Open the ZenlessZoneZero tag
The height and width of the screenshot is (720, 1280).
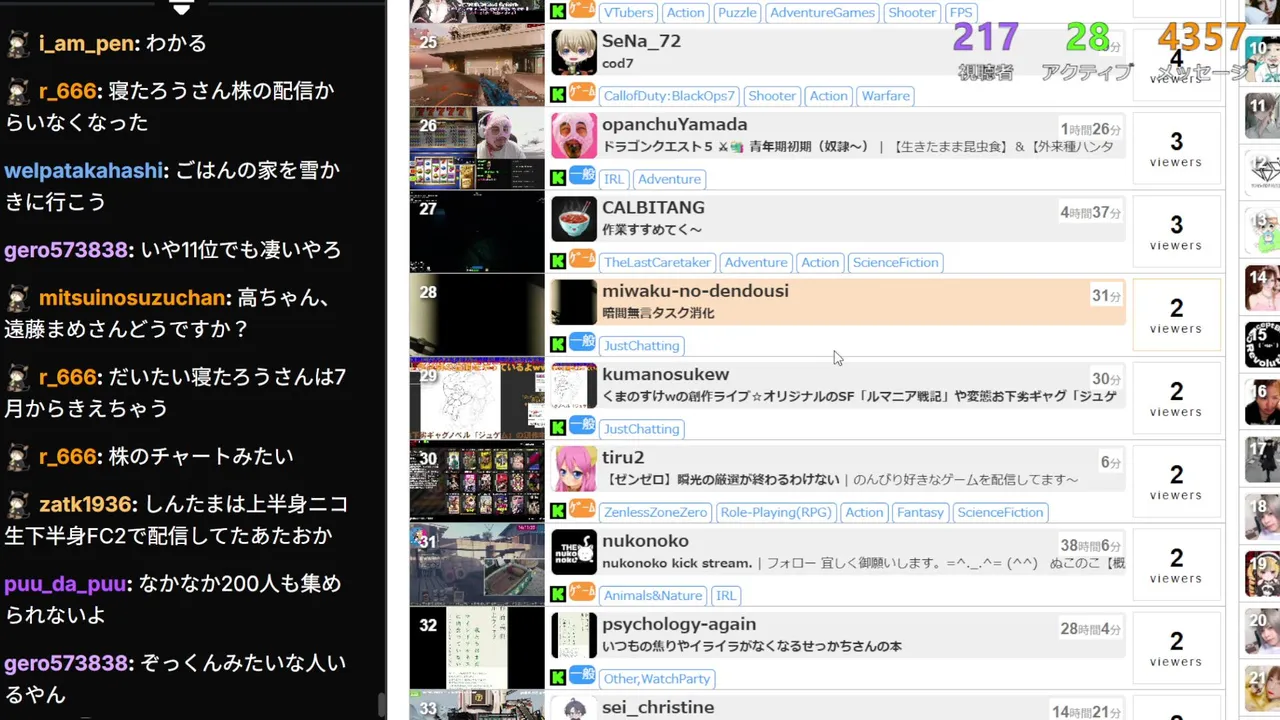coord(655,511)
